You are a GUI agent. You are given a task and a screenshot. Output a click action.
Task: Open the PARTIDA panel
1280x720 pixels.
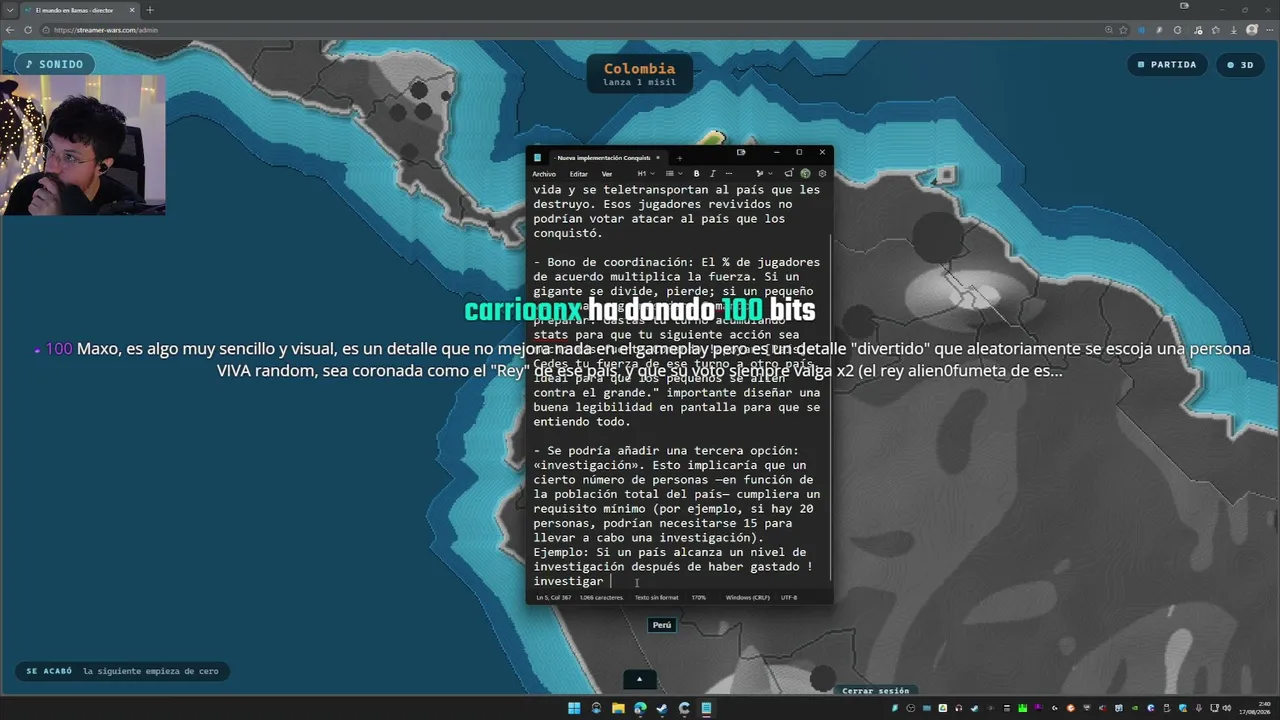tap(1167, 64)
